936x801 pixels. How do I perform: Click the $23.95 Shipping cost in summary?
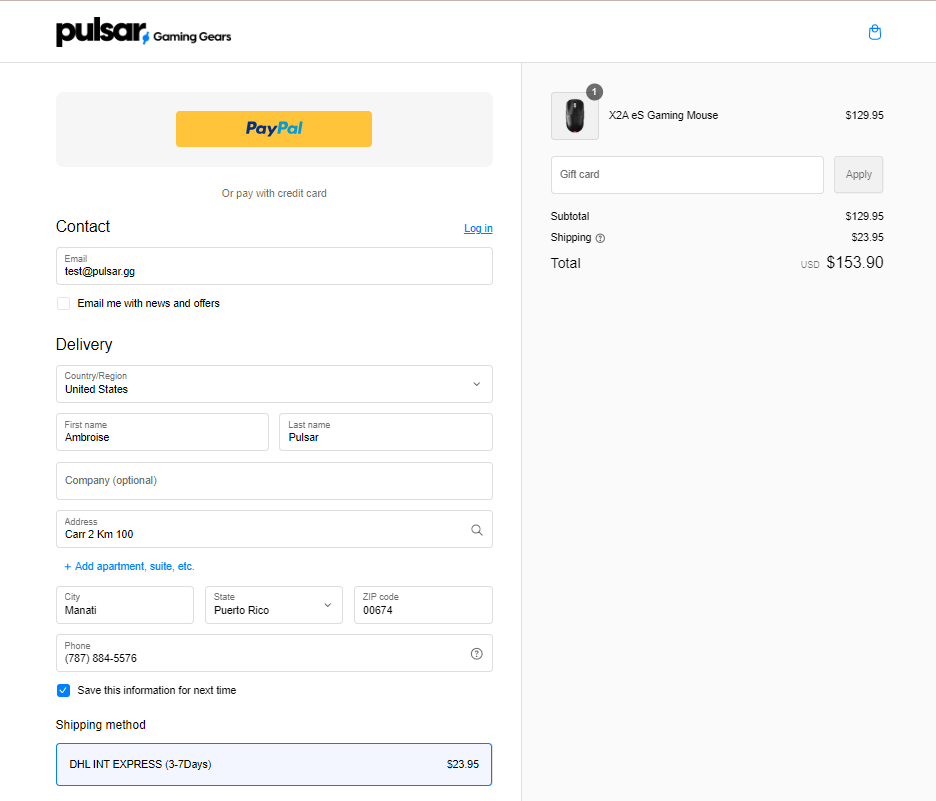867,237
